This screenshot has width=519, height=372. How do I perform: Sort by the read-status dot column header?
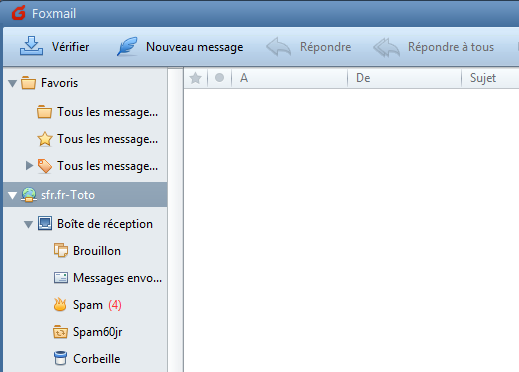(219, 78)
